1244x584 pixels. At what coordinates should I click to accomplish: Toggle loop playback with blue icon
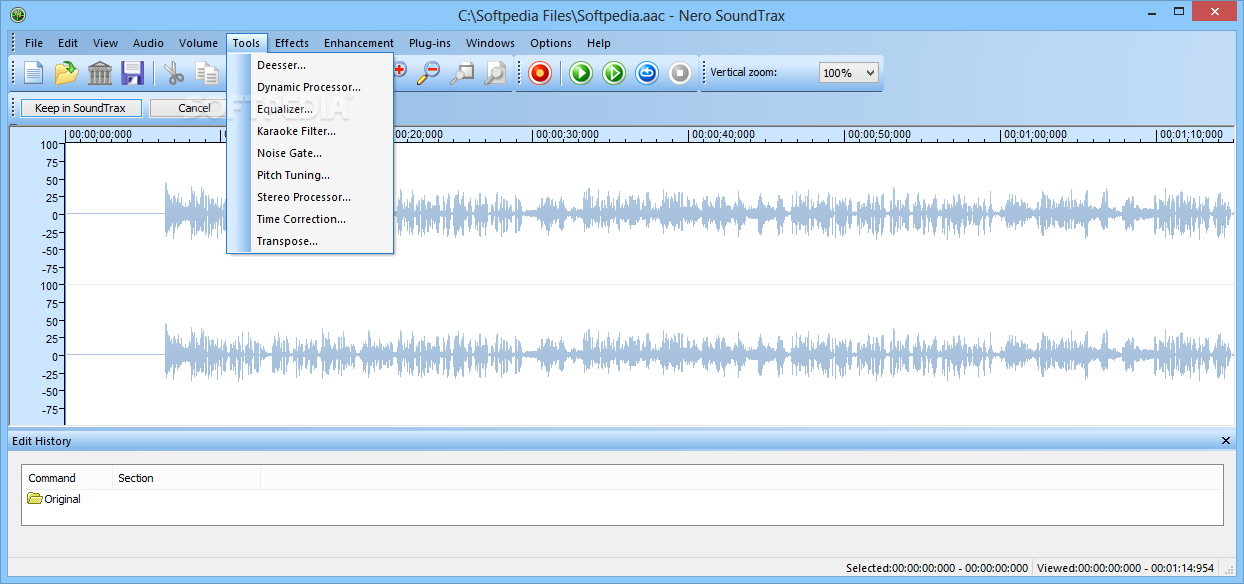[647, 73]
